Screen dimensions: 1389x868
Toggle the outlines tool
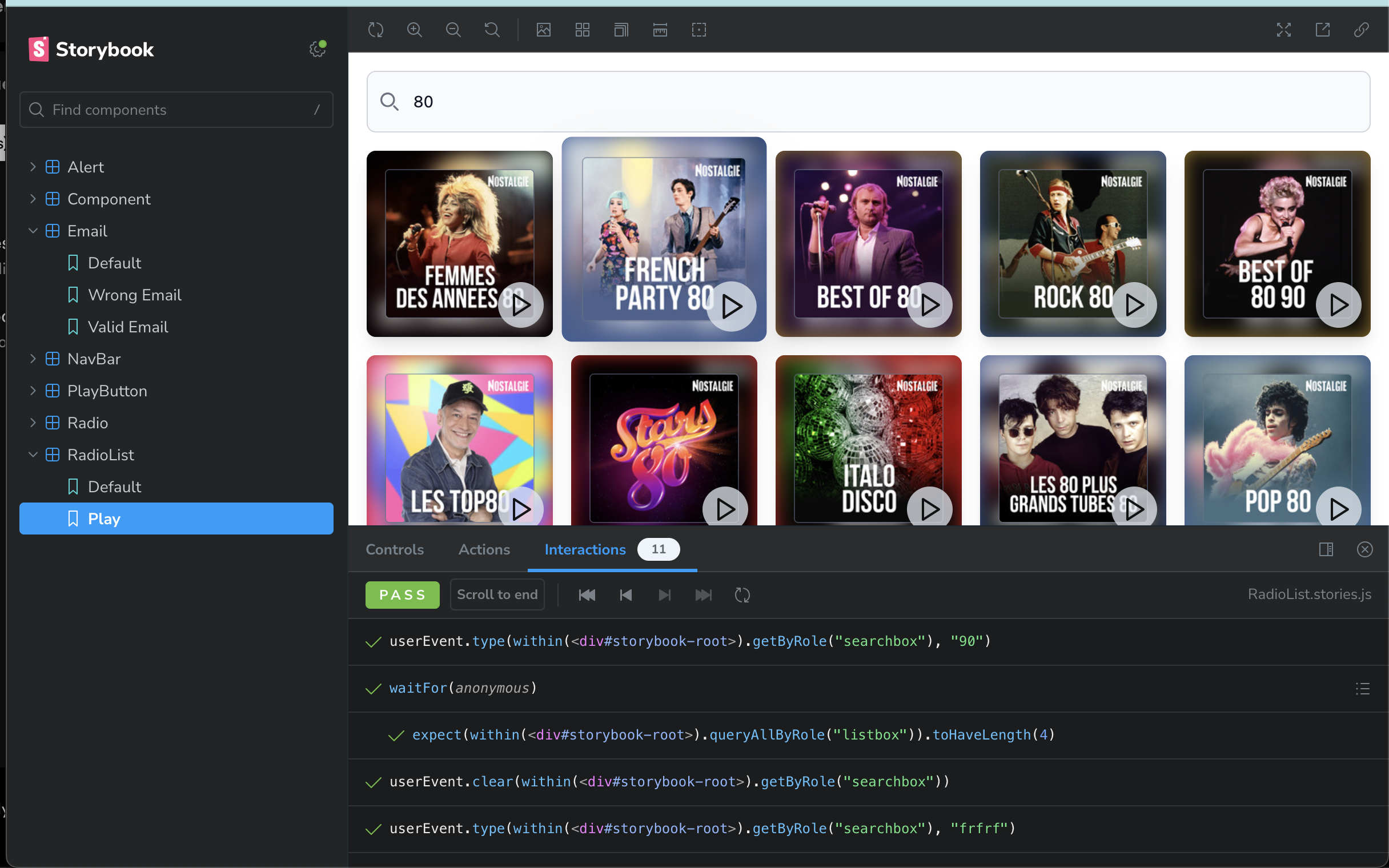coord(698,30)
